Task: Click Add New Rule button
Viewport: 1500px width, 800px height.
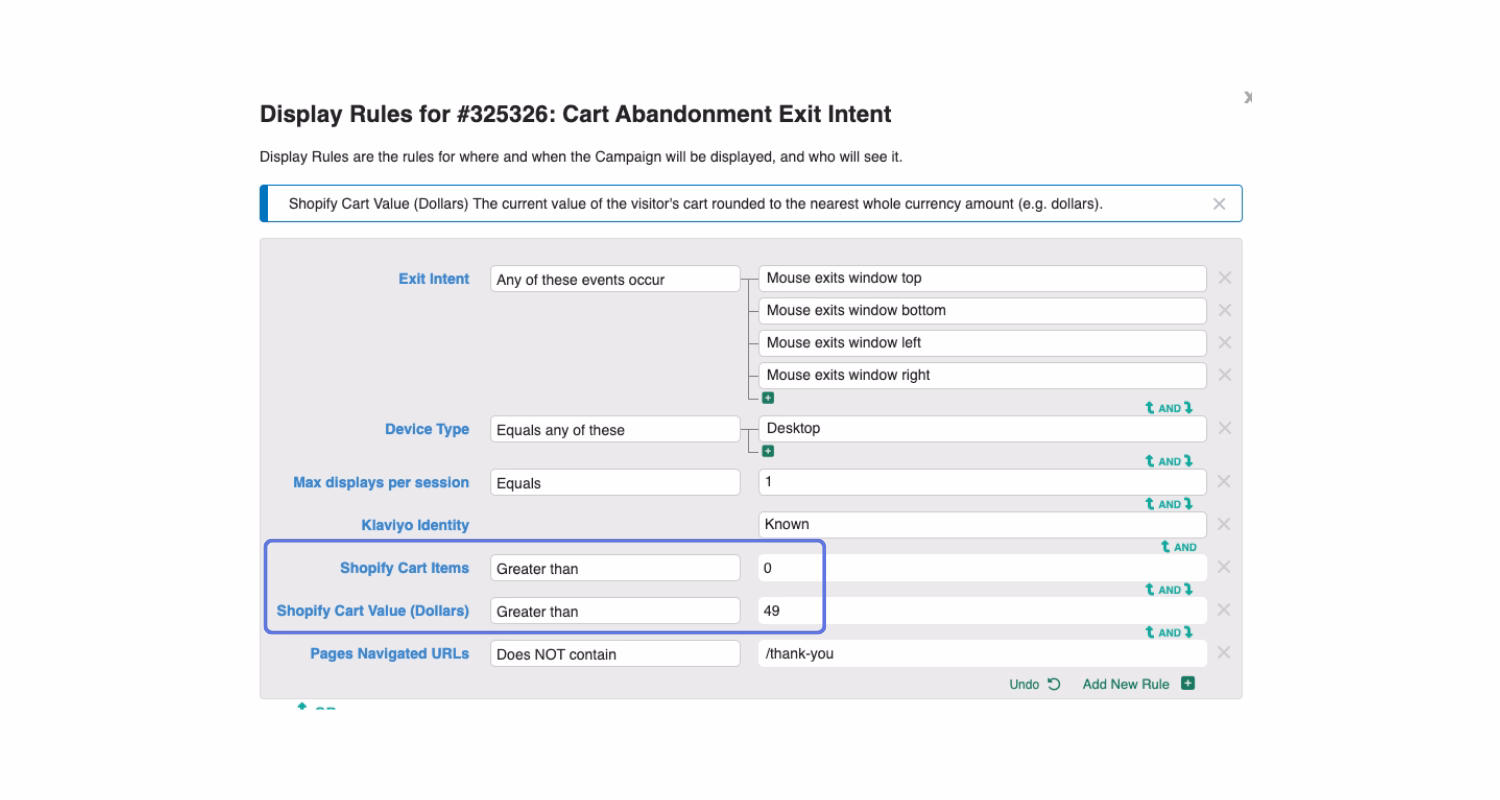Action: pos(1138,684)
